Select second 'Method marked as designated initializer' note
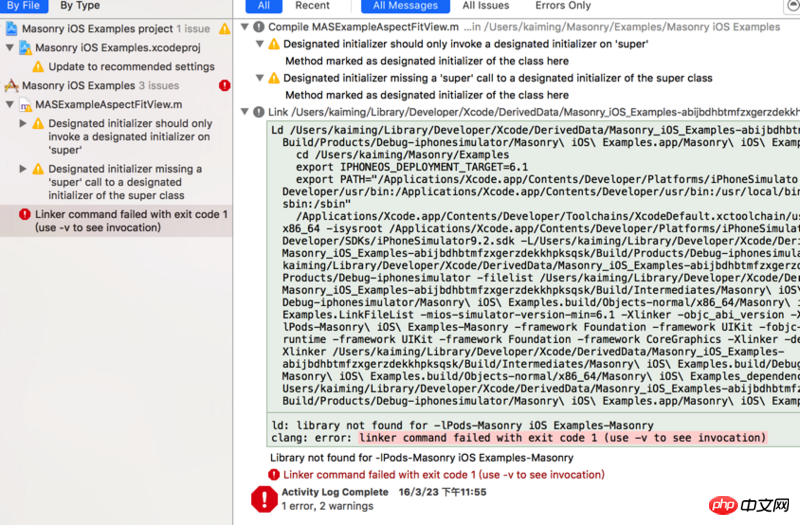The height and width of the screenshot is (525, 800). (x=427, y=95)
